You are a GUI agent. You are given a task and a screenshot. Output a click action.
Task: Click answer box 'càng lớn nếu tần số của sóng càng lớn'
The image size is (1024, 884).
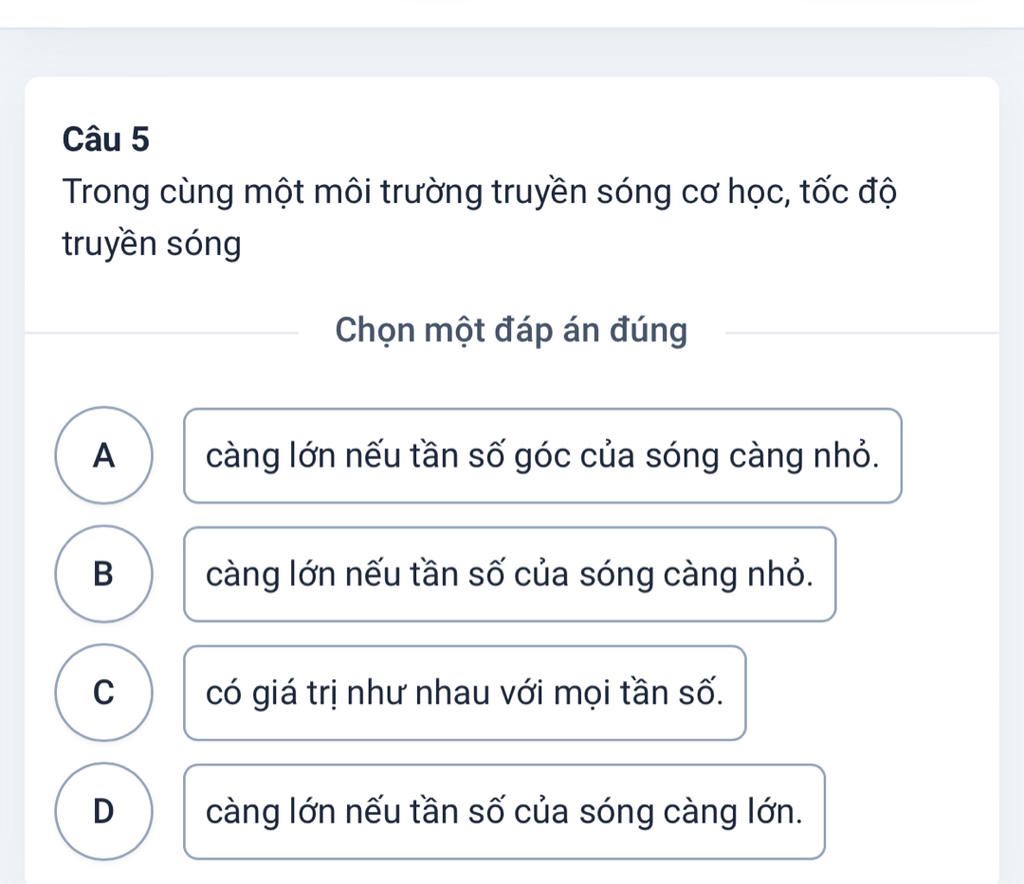504,812
